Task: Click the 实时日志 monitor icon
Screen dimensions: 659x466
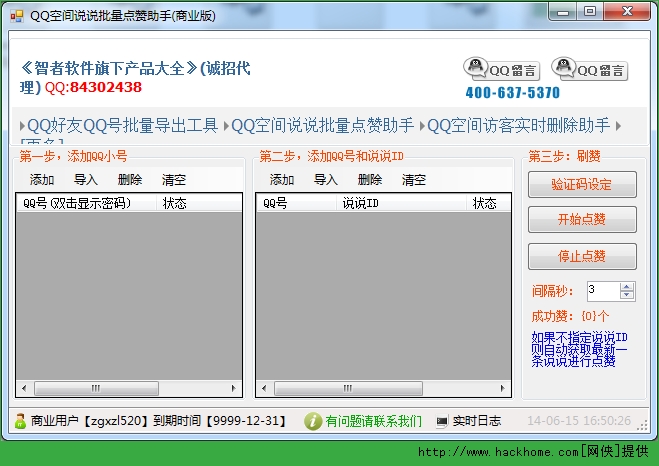Action: click(x=442, y=421)
